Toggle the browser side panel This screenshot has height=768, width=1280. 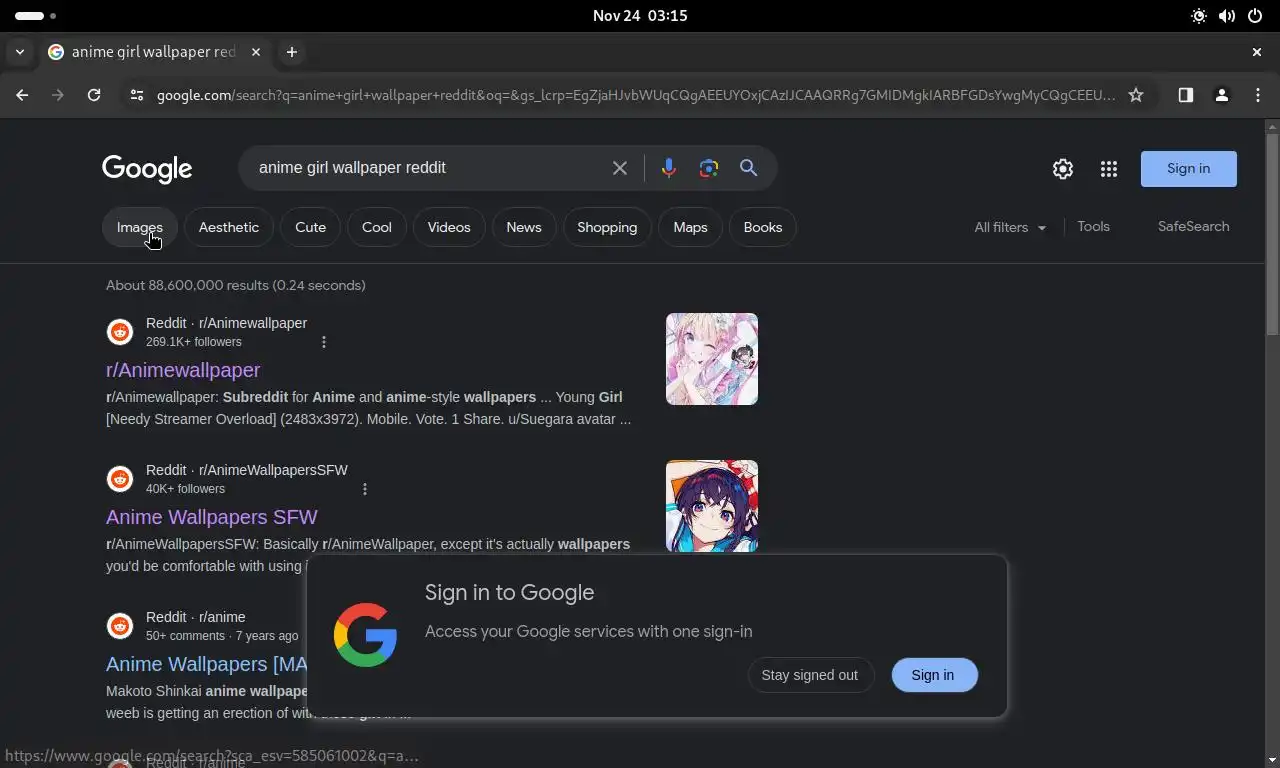(x=1186, y=95)
